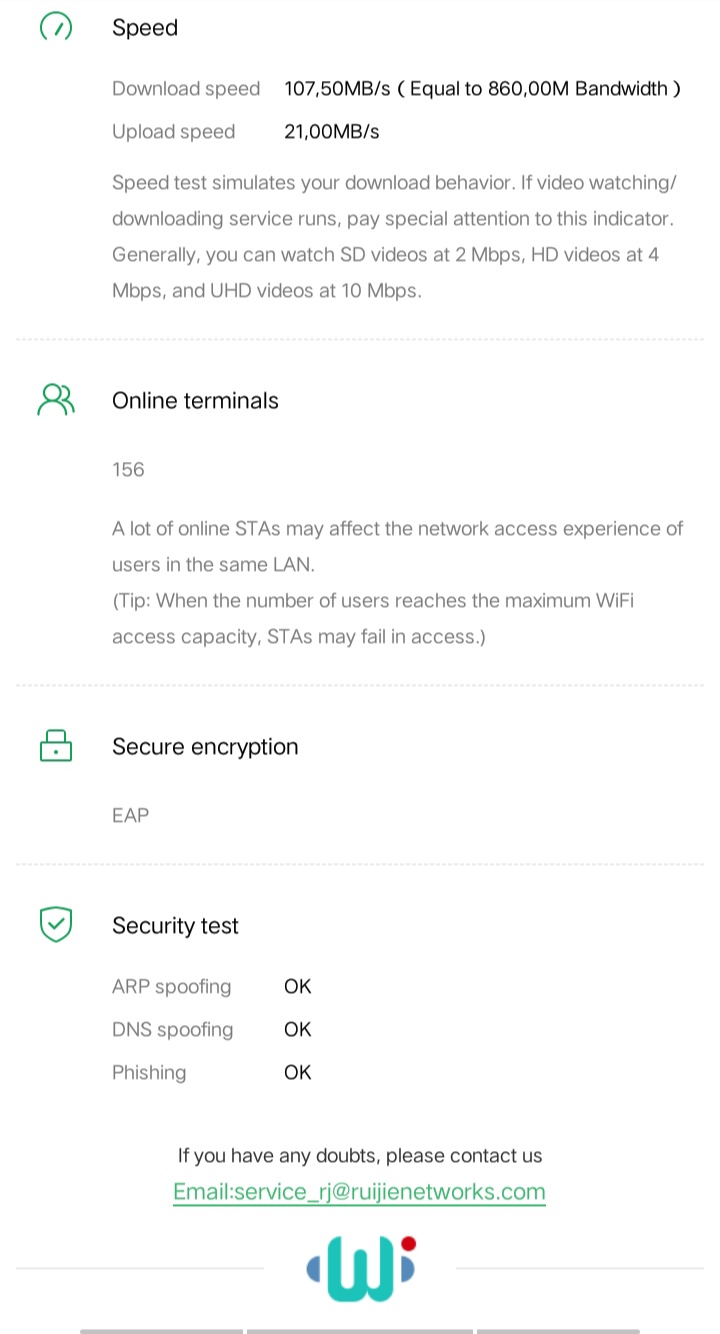Click the Secure encryption lock icon
Image resolution: width=720 pixels, height=1334 pixels.
(56, 746)
